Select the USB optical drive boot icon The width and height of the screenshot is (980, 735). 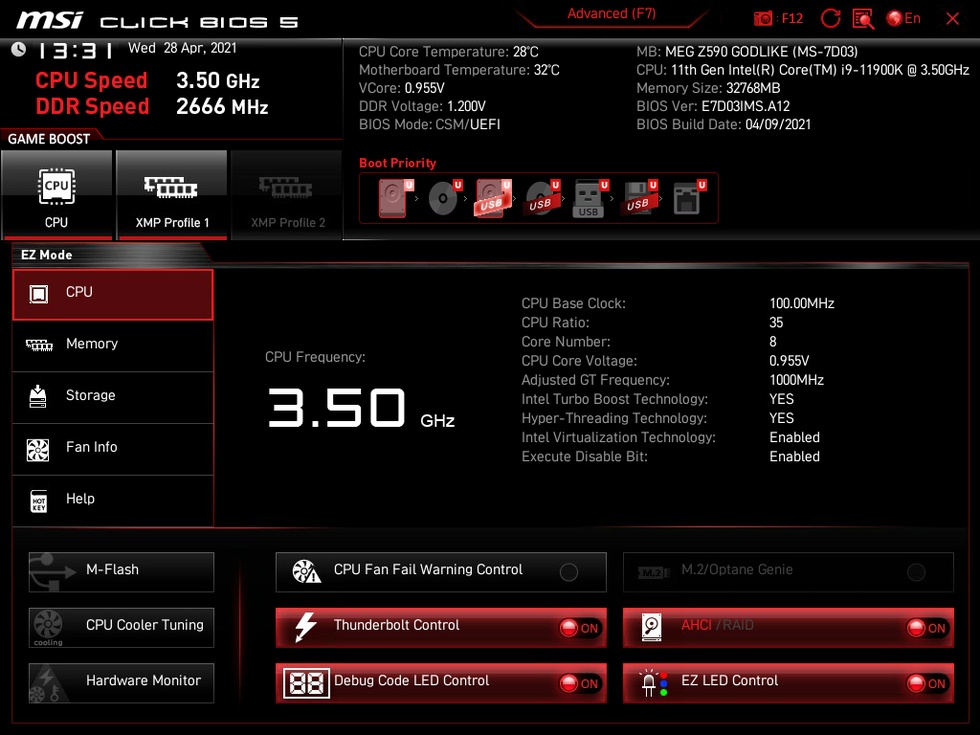pos(542,198)
